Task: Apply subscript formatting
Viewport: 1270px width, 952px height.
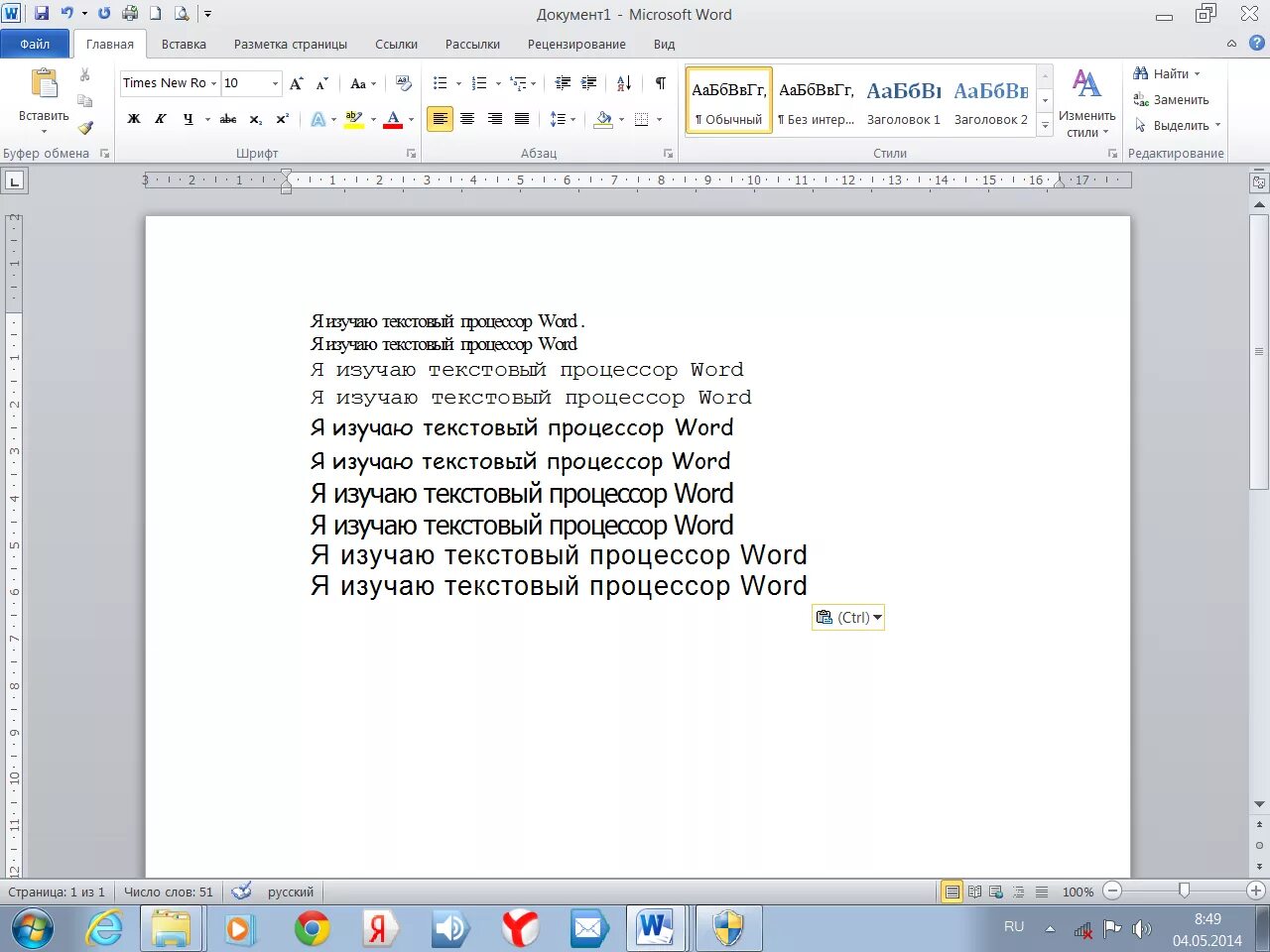Action: pos(256,119)
